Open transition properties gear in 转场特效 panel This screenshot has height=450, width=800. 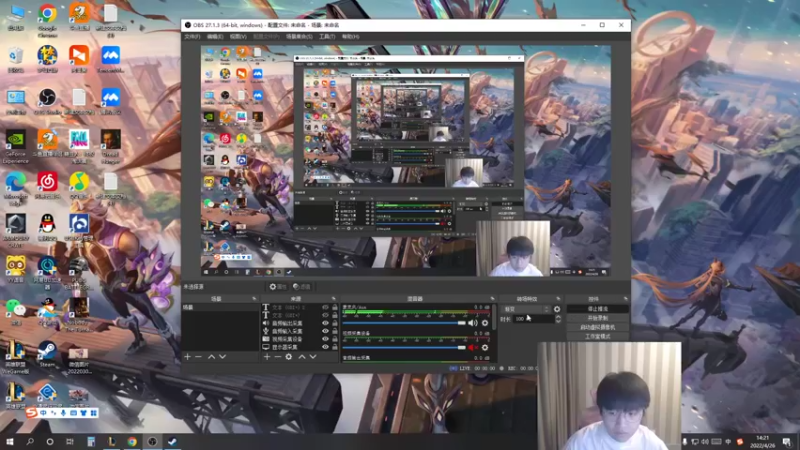point(557,309)
